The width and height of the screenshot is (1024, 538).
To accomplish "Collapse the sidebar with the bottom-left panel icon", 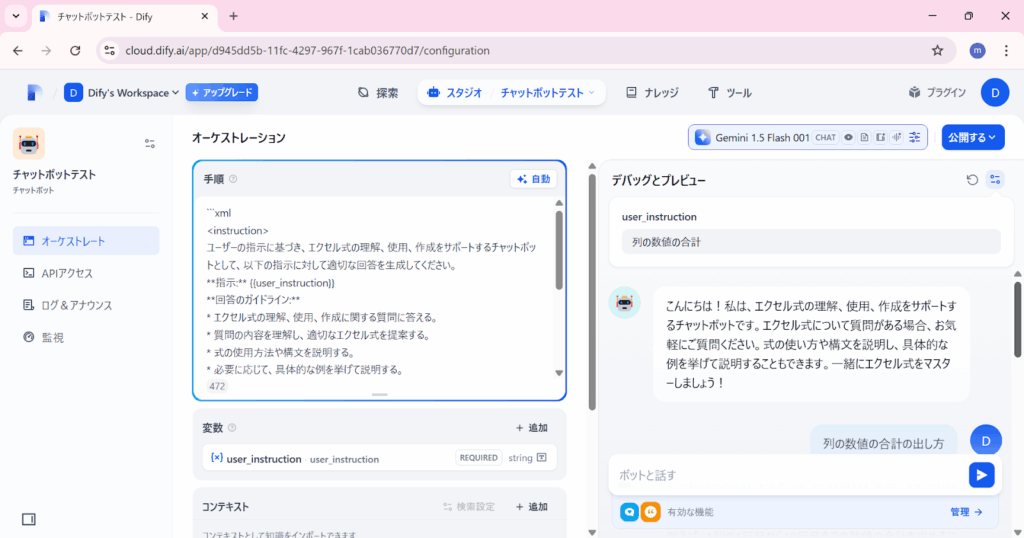I will pyautogui.click(x=29, y=519).
